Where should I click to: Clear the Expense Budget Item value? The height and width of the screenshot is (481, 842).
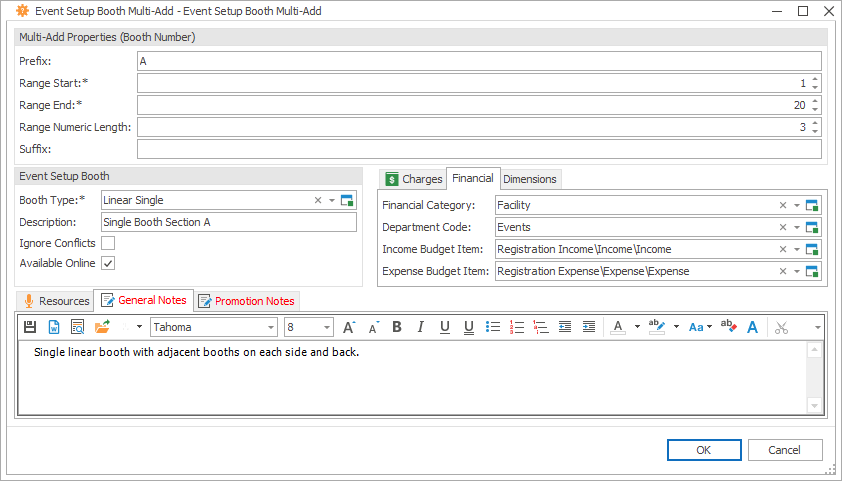(783, 271)
